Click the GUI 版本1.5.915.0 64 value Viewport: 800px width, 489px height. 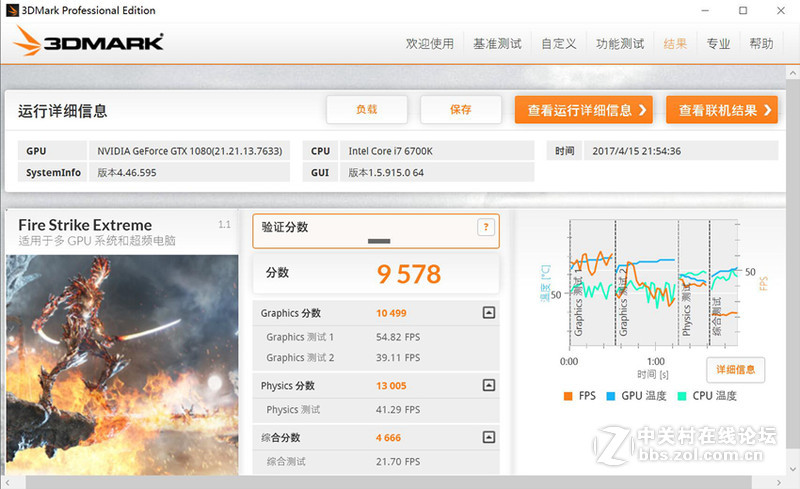click(437, 173)
